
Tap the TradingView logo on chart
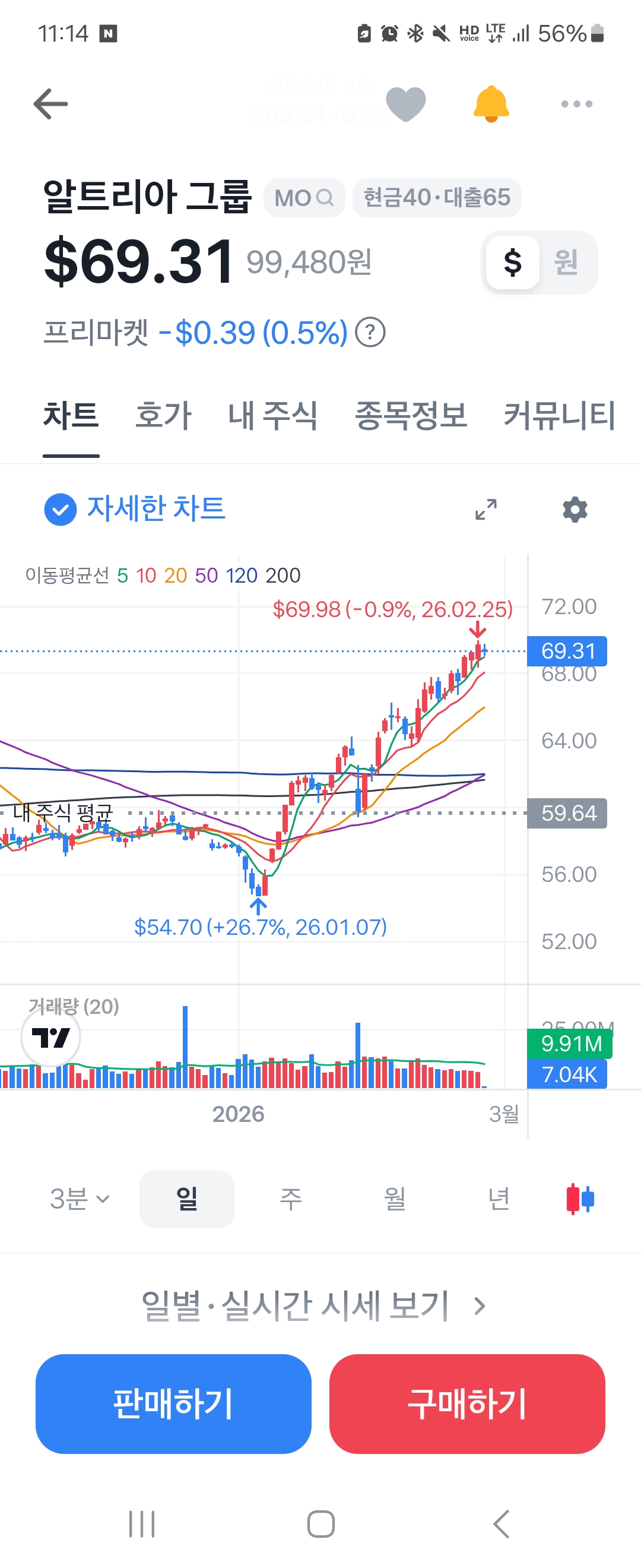50,1036
